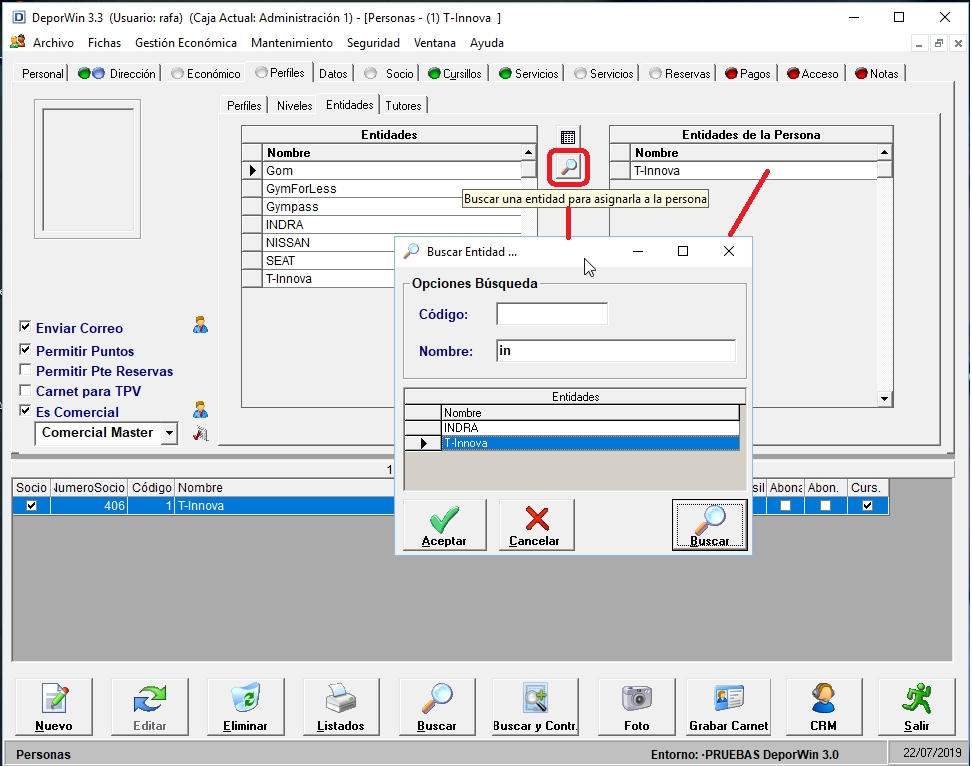972x766 pixels.
Task: Open the Niveles sub-tab
Action: tap(294, 106)
